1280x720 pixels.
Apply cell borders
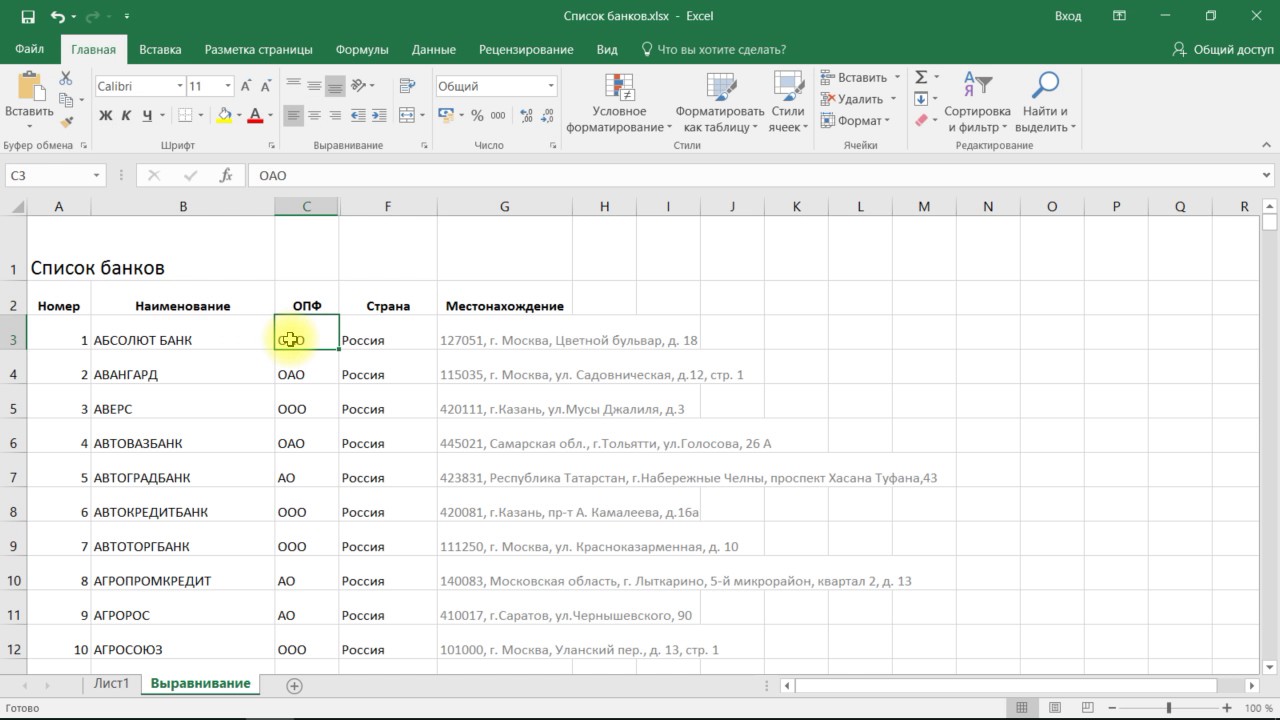pos(184,116)
